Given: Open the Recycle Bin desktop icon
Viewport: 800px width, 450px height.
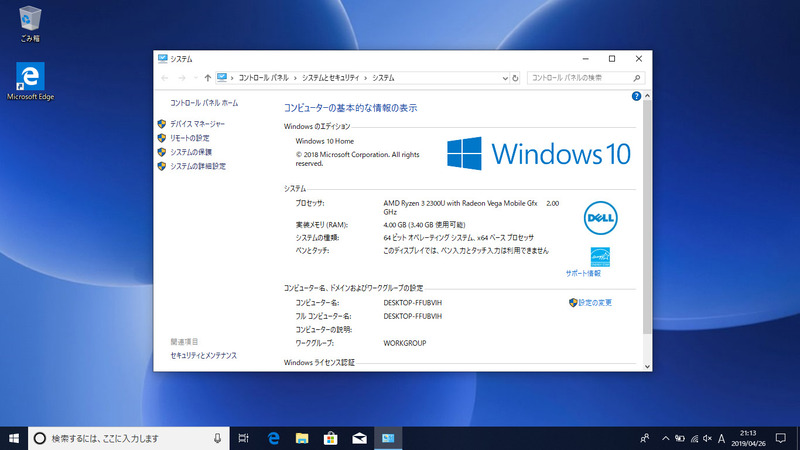Looking at the screenshot, I should (30, 23).
